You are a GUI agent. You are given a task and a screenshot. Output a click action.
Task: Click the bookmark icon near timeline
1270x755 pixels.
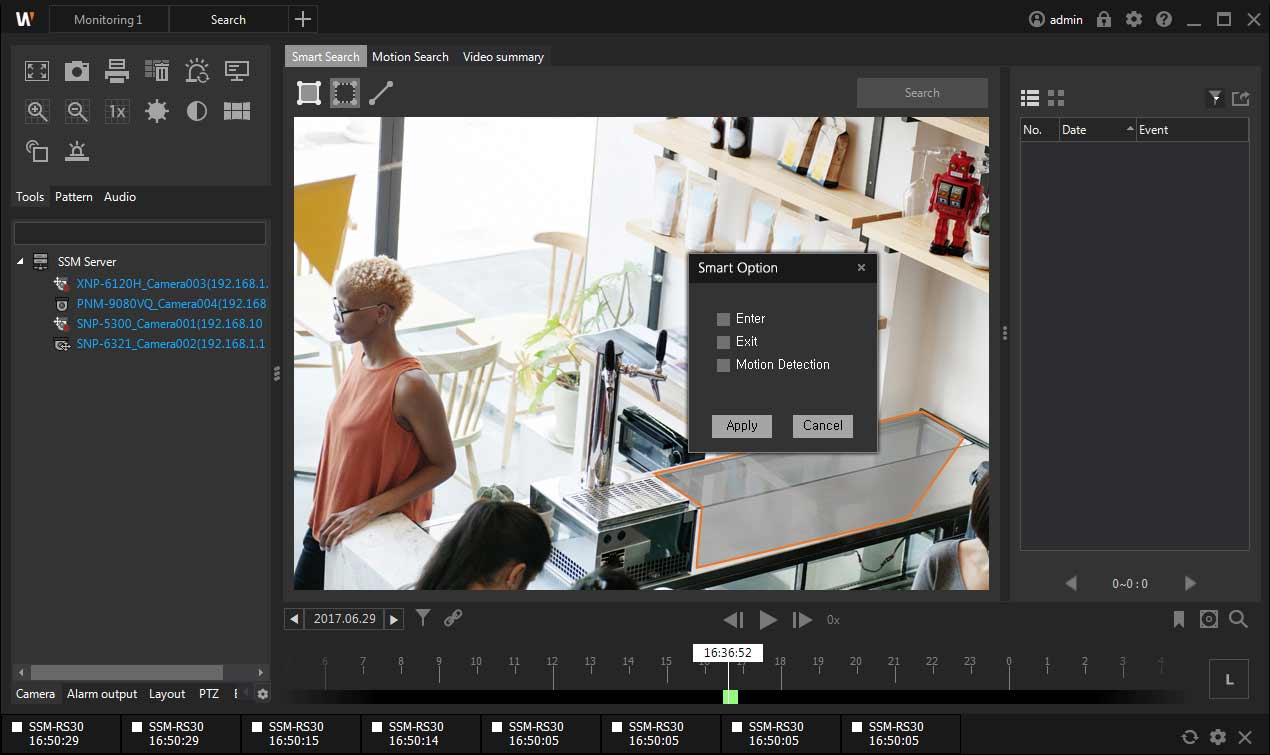tap(1179, 620)
